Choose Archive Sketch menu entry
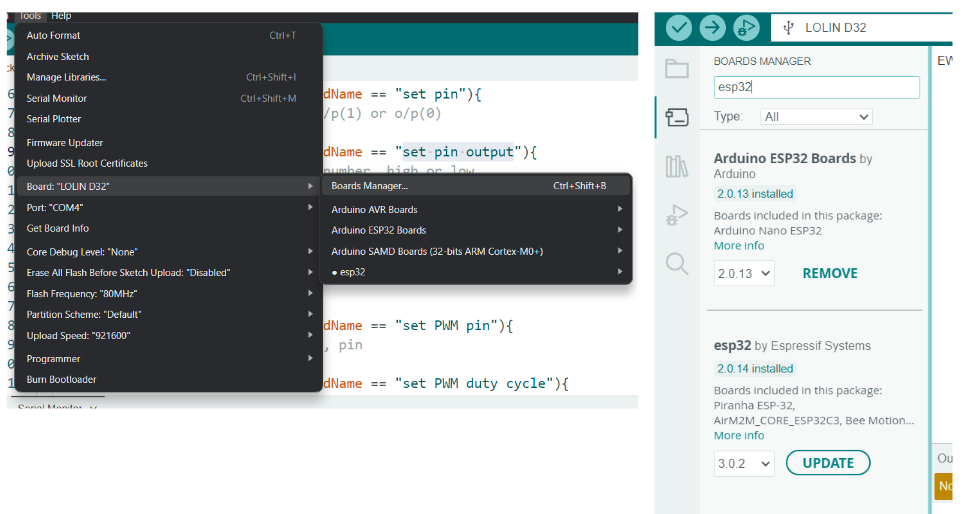This screenshot has width=968, height=514. point(168,57)
